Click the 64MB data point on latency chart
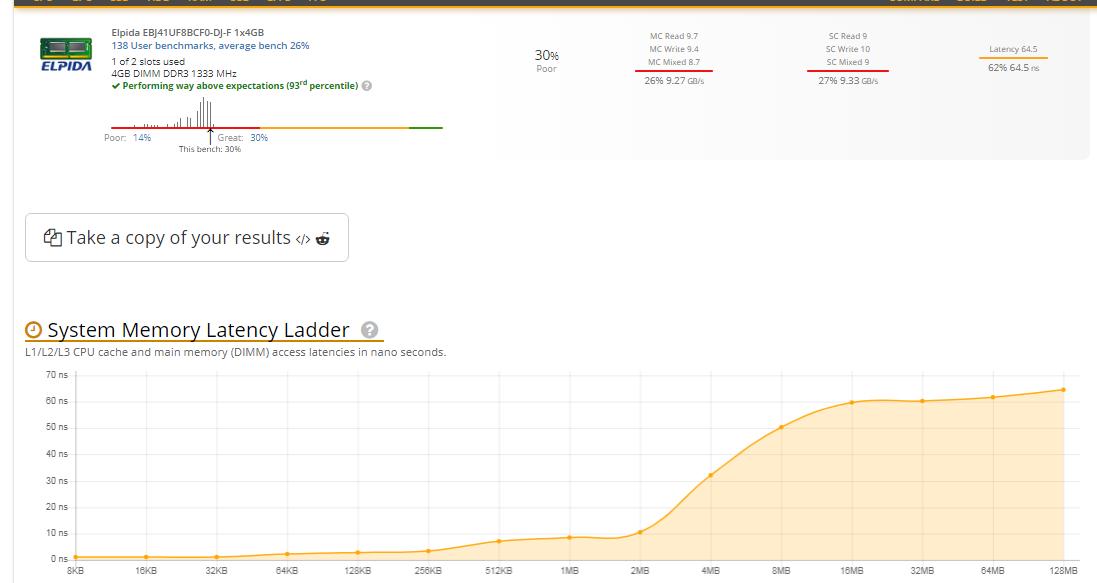Viewport: 1097px width, 583px height. [993, 398]
